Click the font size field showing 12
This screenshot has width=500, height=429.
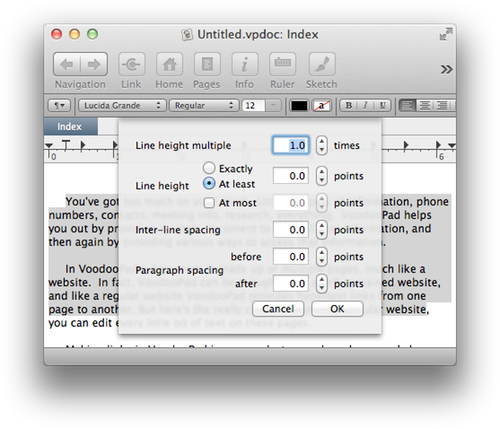click(253, 106)
